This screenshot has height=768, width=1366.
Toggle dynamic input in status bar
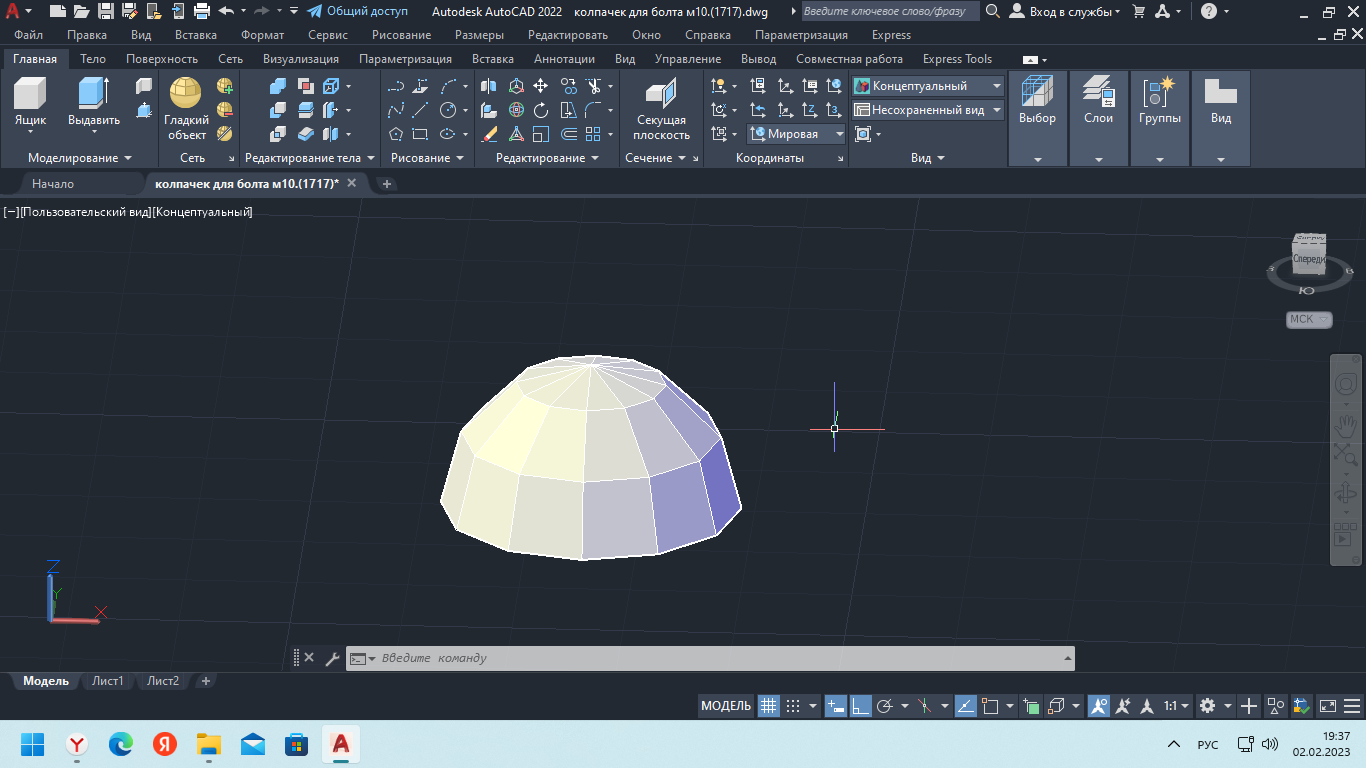click(x=836, y=706)
